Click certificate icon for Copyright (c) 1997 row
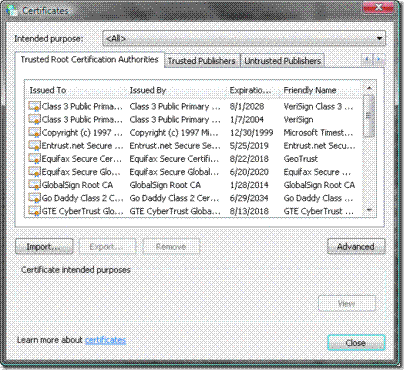Screen dimensions: 404x370 (34, 133)
